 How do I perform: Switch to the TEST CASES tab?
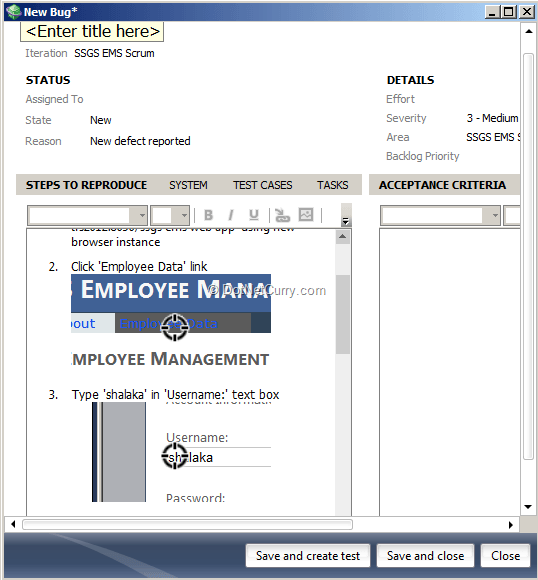(262, 185)
